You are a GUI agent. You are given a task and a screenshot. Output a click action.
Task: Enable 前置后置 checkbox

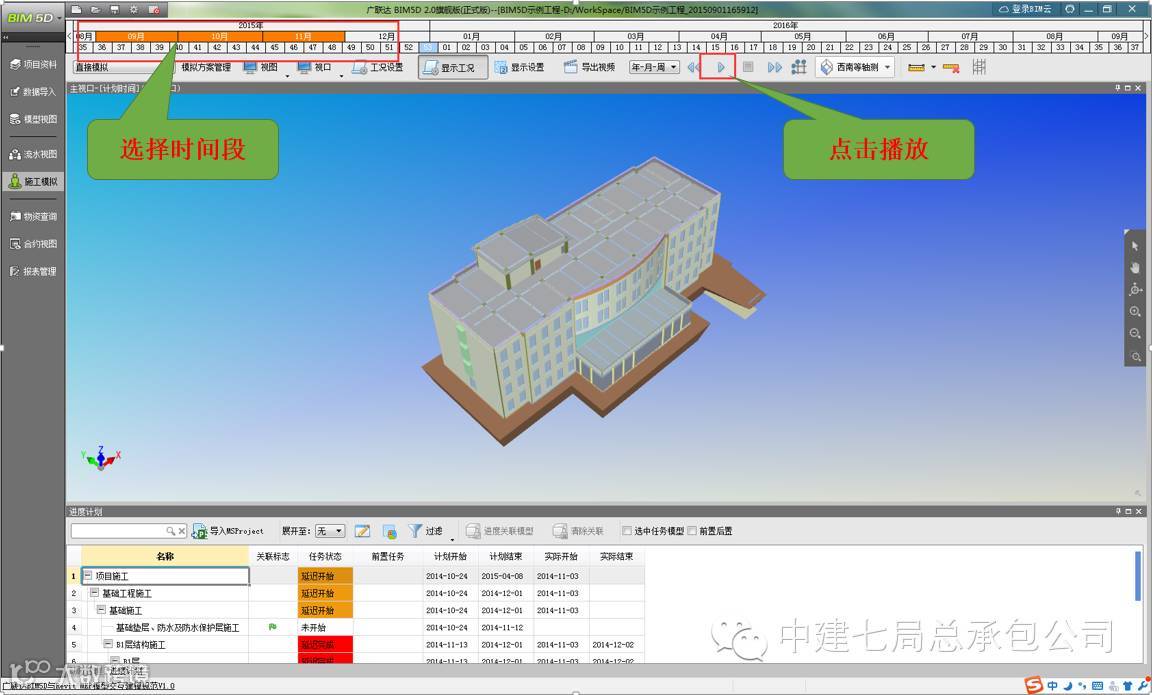pyautogui.click(x=691, y=530)
